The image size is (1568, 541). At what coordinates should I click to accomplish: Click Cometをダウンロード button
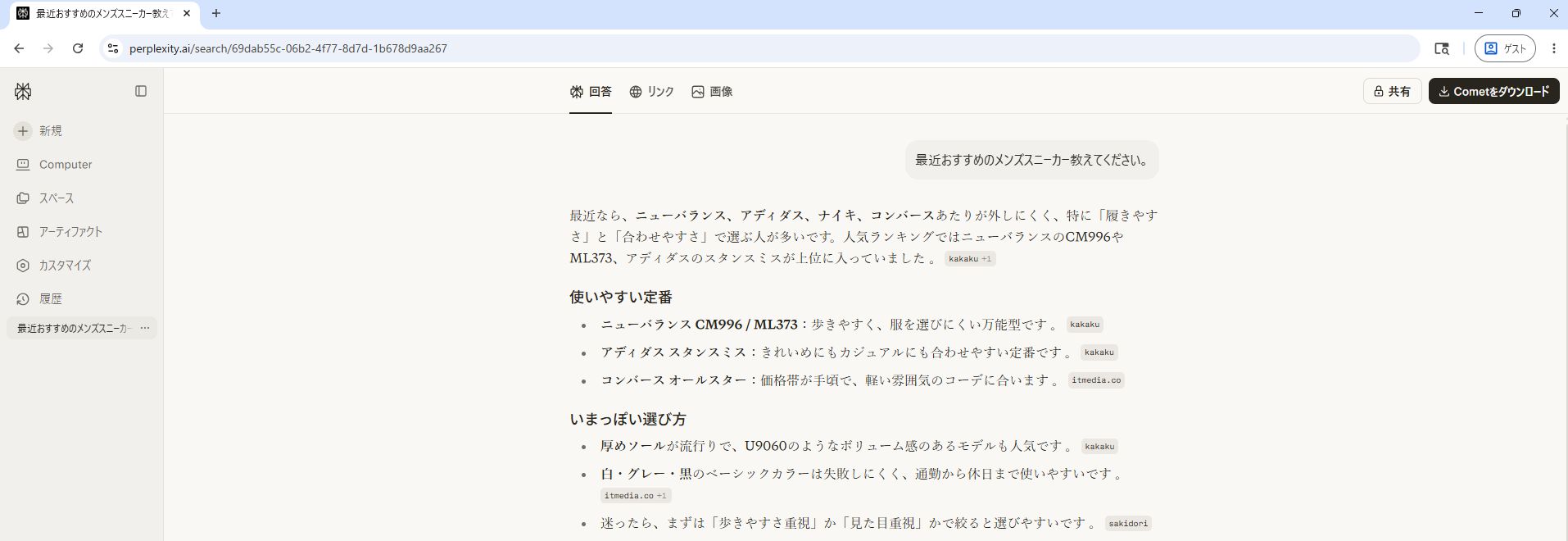(1493, 91)
